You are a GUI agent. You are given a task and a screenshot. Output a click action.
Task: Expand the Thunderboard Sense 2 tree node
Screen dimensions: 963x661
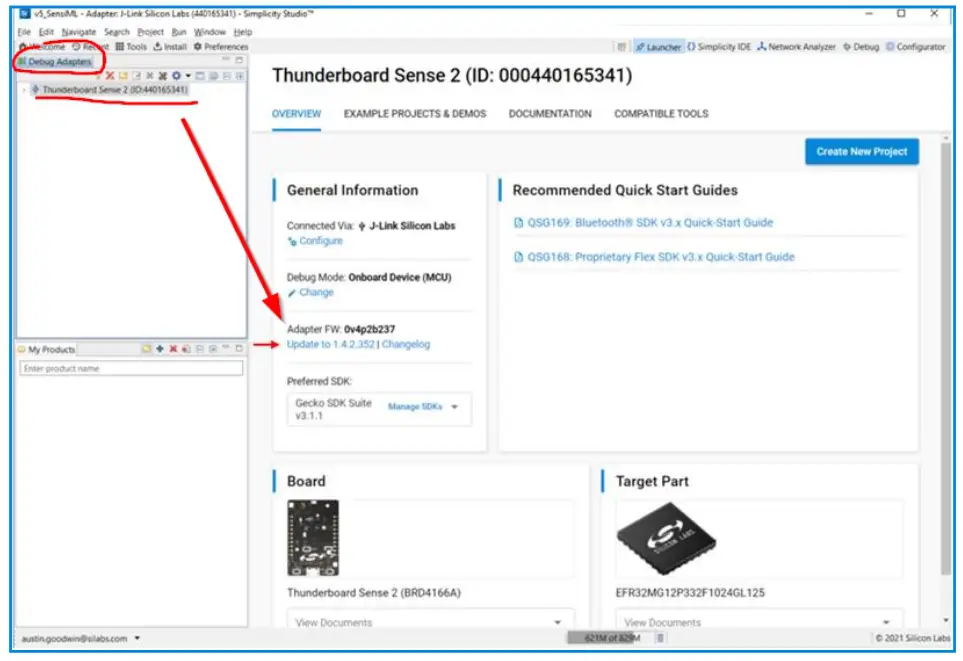pyautogui.click(x=25, y=90)
